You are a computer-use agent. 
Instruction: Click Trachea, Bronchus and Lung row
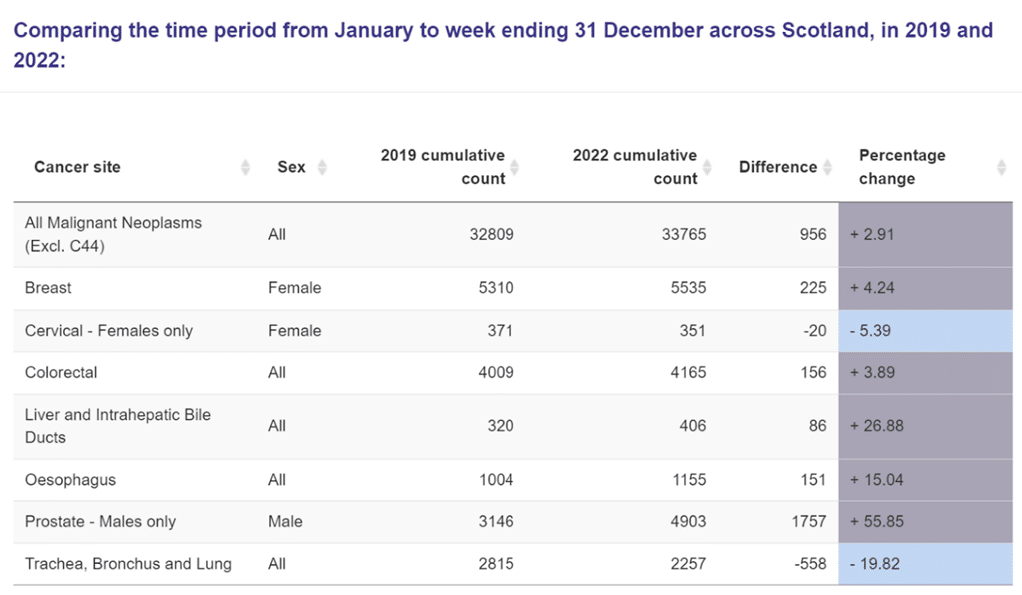(513, 564)
